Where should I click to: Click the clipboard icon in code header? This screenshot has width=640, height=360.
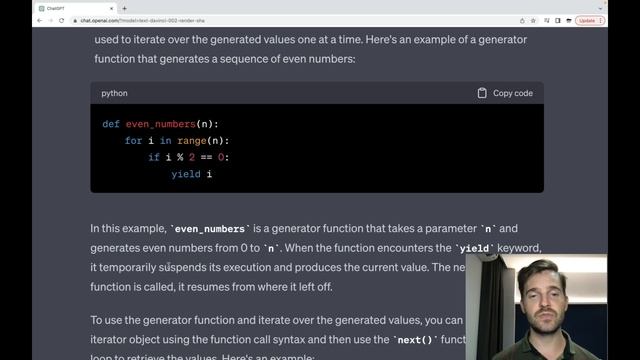(x=482, y=93)
